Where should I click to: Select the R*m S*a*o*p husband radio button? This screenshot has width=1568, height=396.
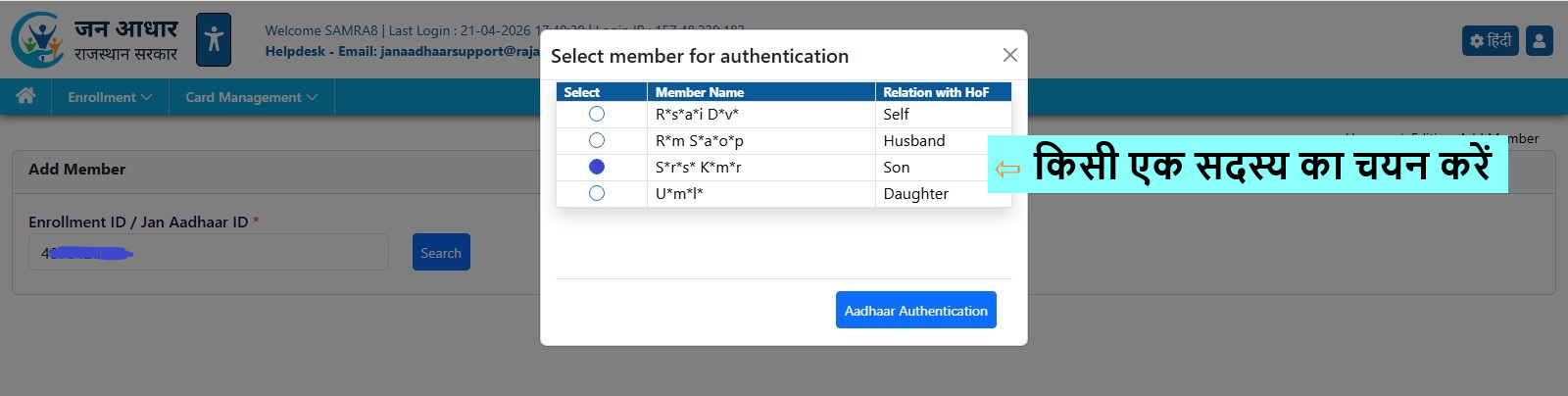(597, 141)
